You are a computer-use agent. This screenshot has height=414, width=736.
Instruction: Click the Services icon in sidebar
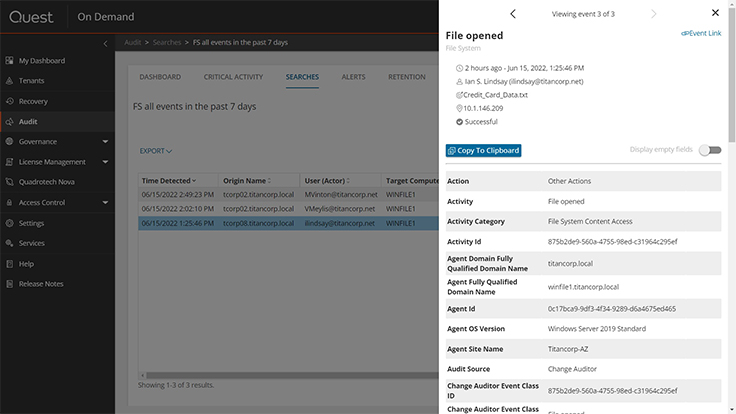point(9,243)
